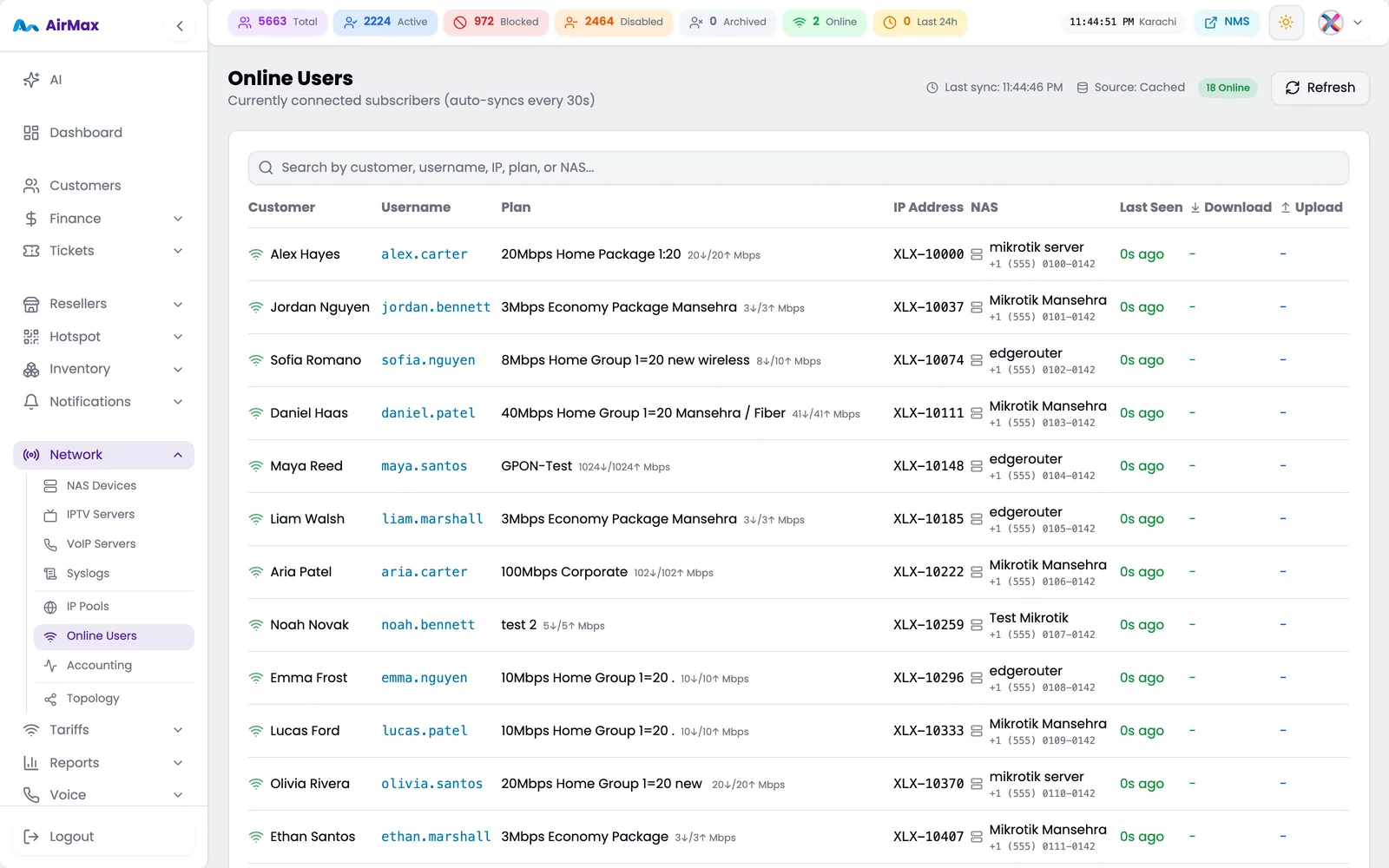Log out using the Logout button

(x=103, y=837)
